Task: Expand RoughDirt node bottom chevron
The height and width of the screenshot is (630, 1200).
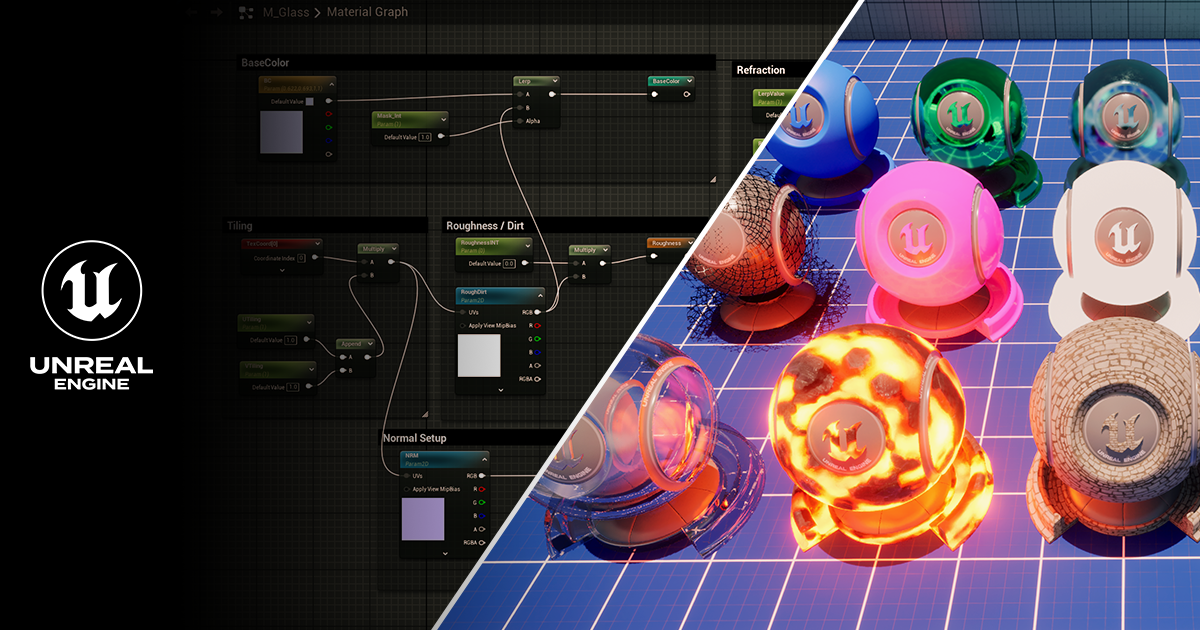Action: point(500,389)
